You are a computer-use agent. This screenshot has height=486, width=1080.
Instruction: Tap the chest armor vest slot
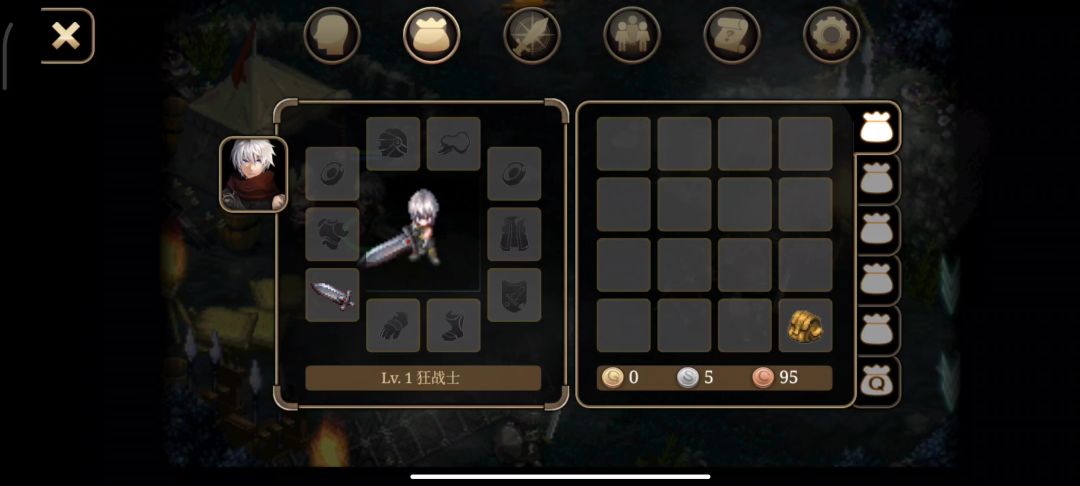point(514,234)
